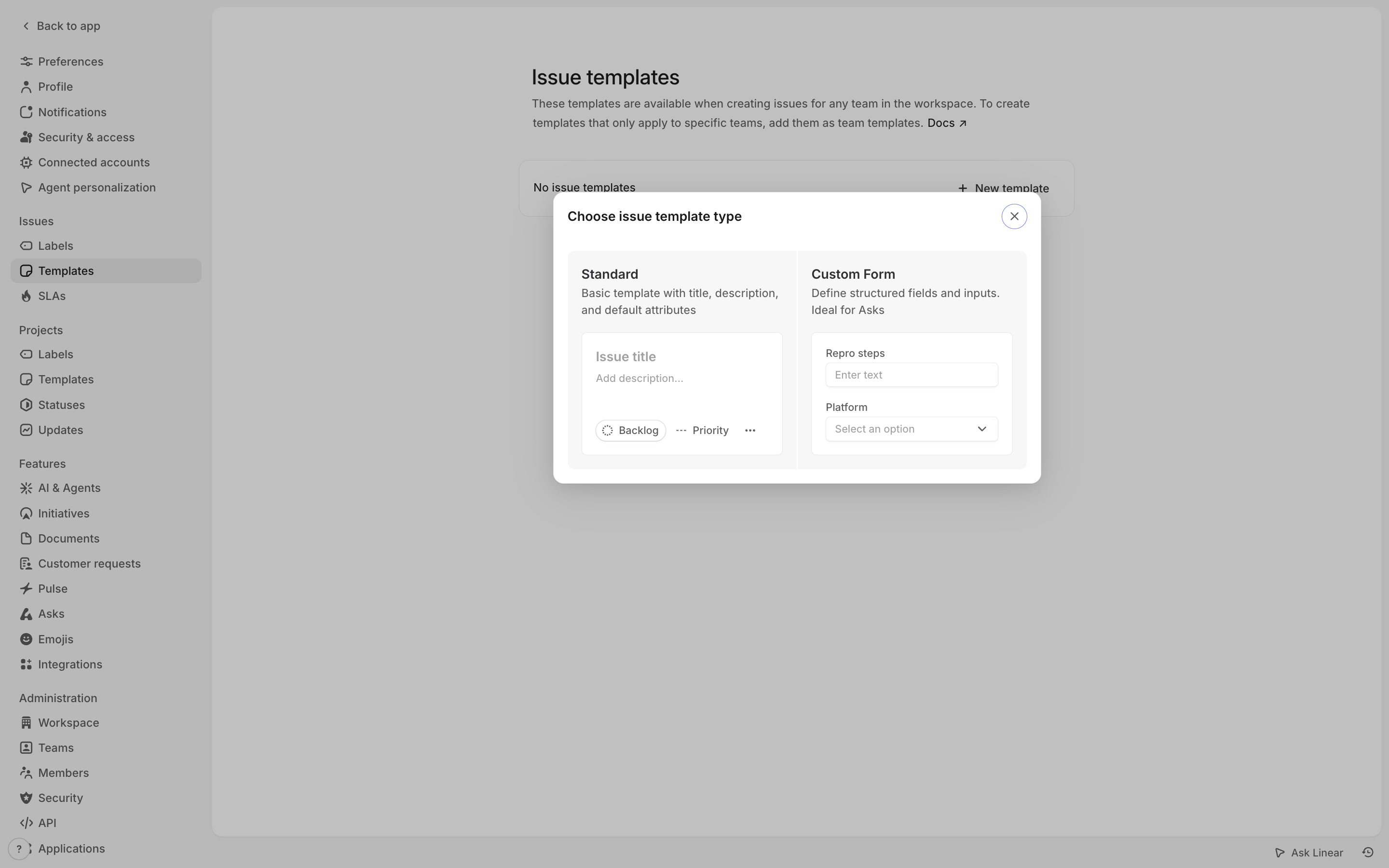Choose the Standard template card
The image size is (1389, 868).
pos(682,359)
